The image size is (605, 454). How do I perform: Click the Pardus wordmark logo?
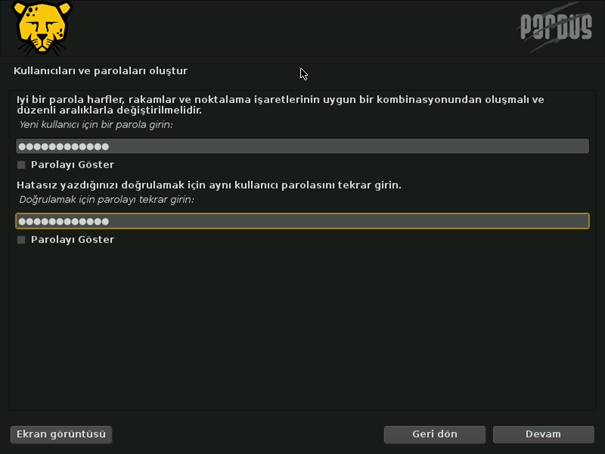tap(556, 26)
